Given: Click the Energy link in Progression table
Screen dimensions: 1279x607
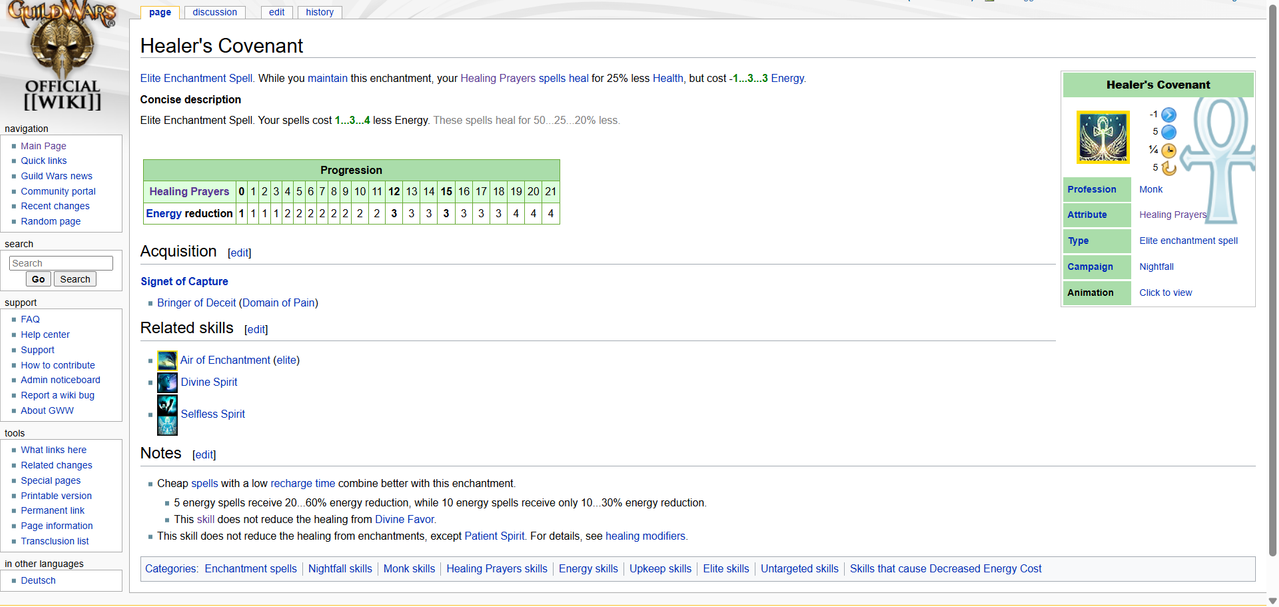Looking at the screenshot, I should click(x=164, y=214).
